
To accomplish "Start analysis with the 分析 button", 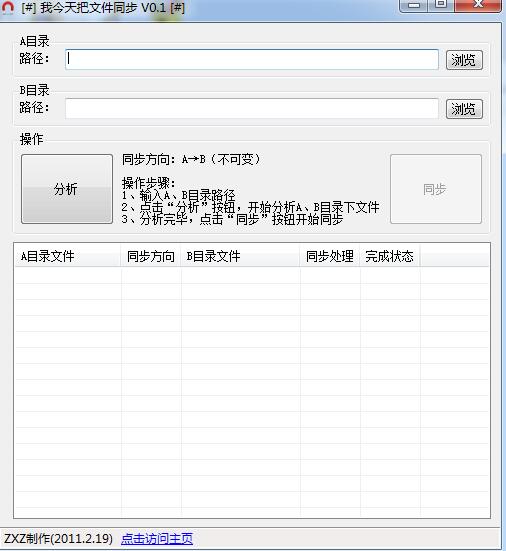I will pos(67,189).
